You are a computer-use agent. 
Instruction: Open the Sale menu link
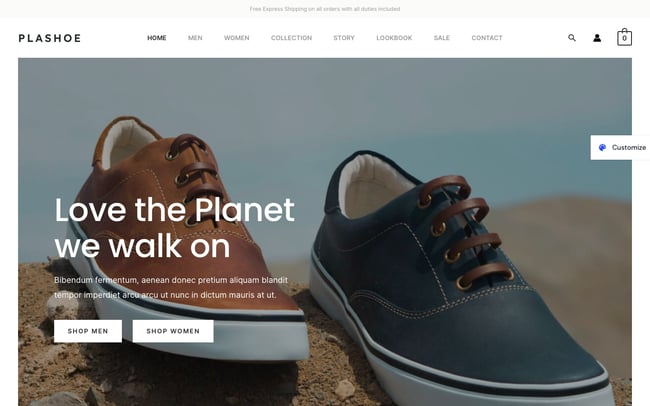[x=442, y=38]
